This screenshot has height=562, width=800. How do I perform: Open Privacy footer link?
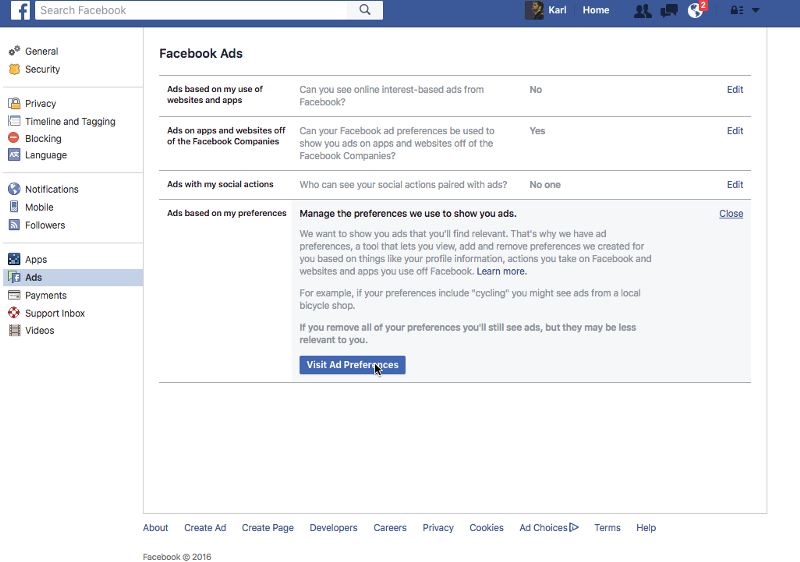(x=438, y=528)
